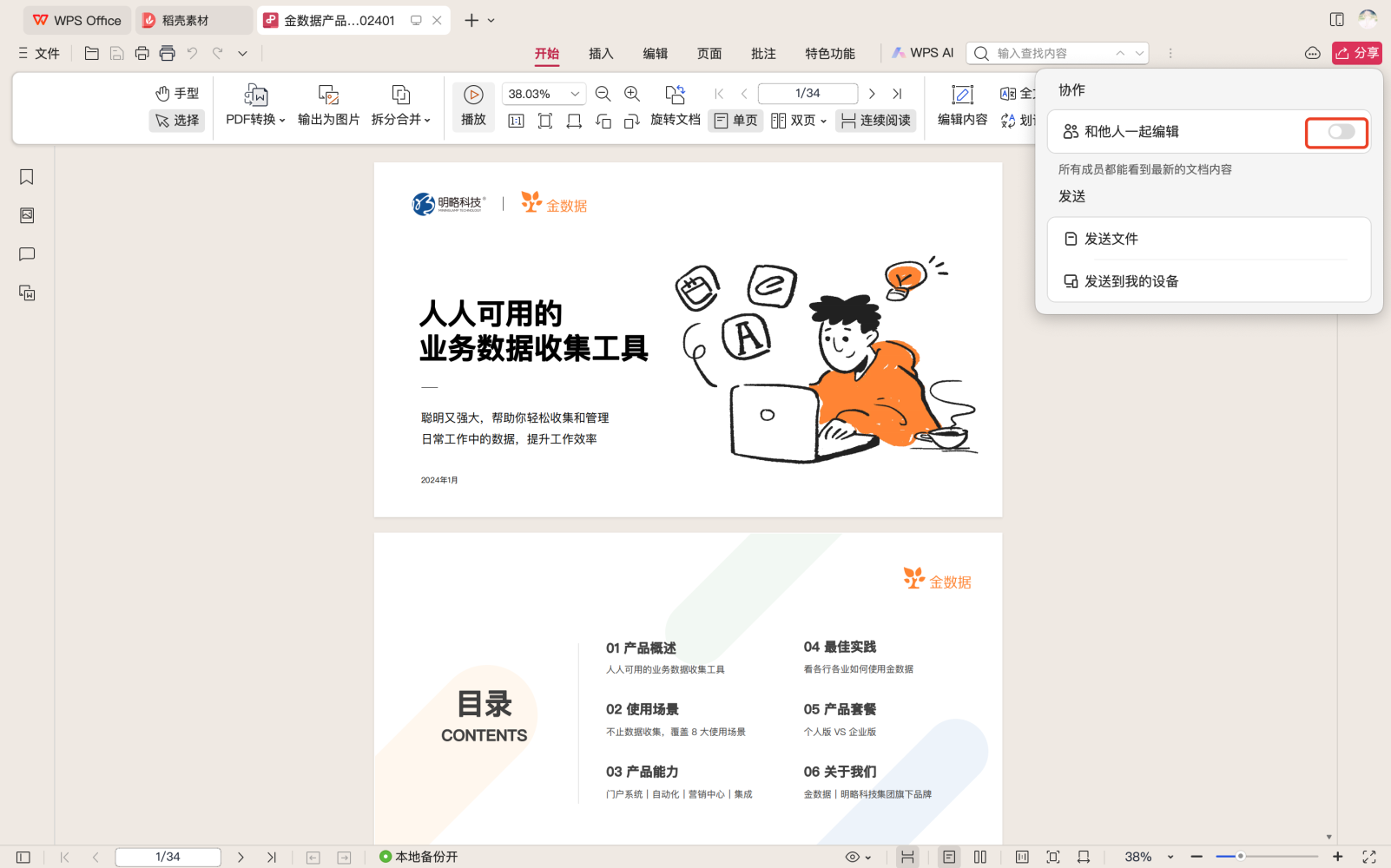The width and height of the screenshot is (1391, 868).
Task: Enter fullscreen from status bar corner icon
Action: [x=1369, y=857]
